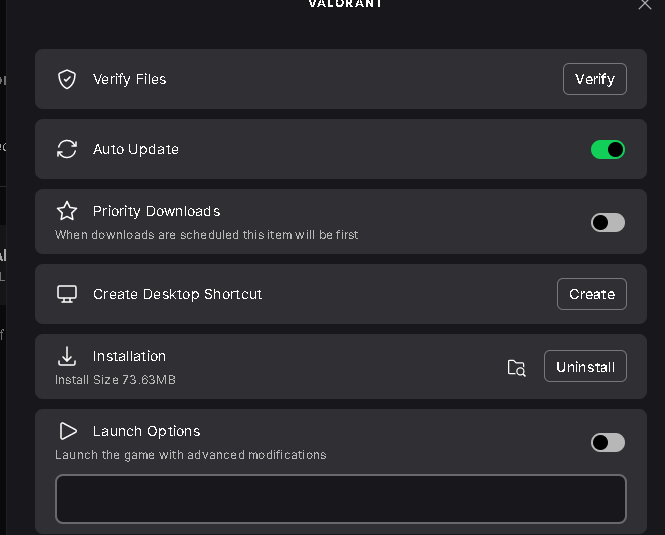This screenshot has width=665, height=535.
Task: Click the Verify button
Action: [x=595, y=79]
